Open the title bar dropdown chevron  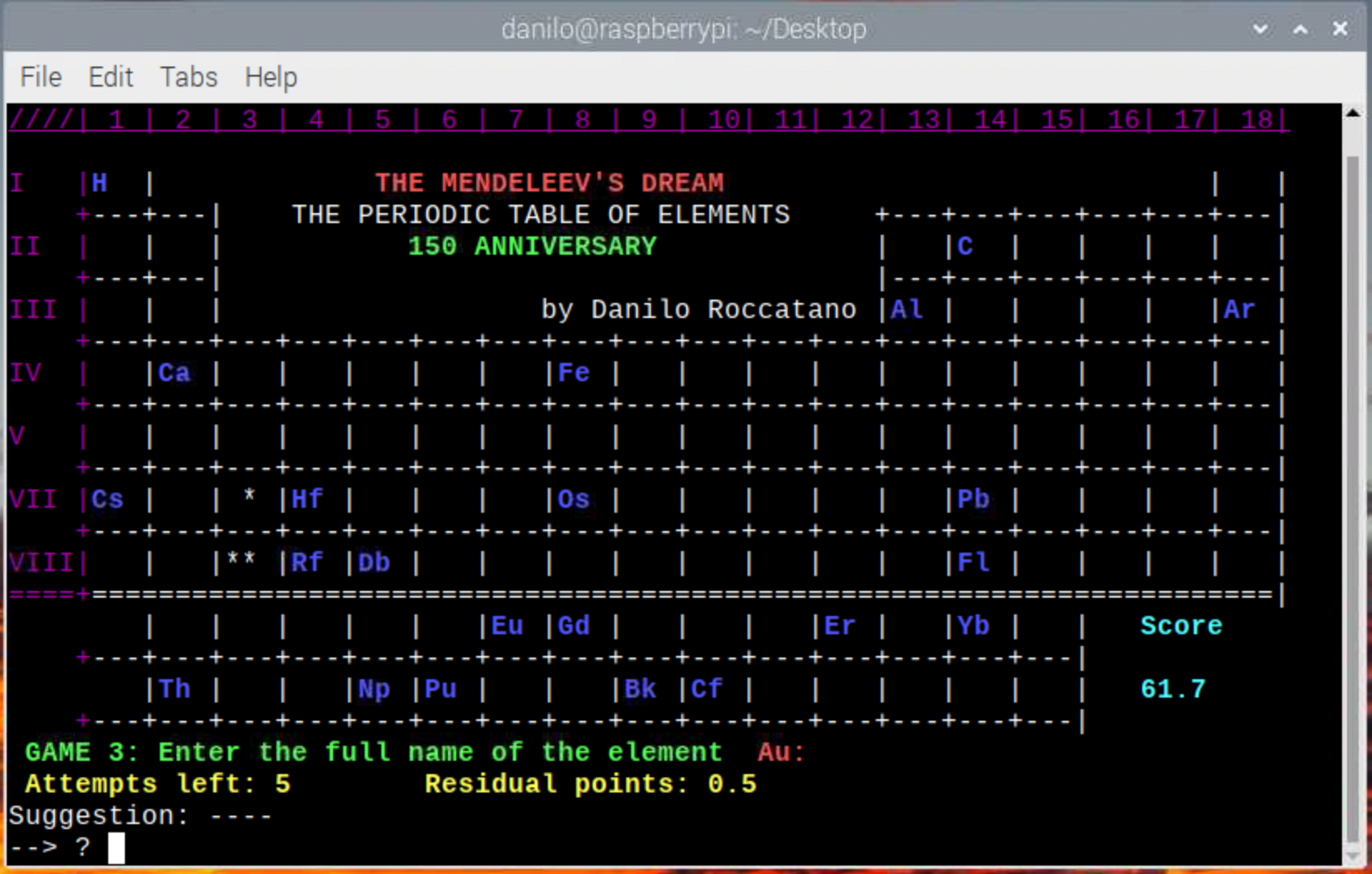click(x=1260, y=28)
